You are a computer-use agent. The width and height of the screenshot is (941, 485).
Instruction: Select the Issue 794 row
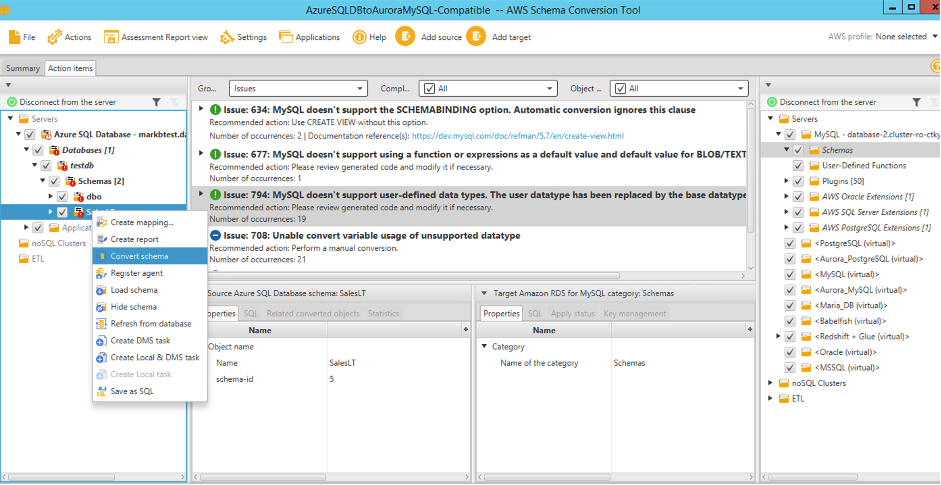[468, 206]
